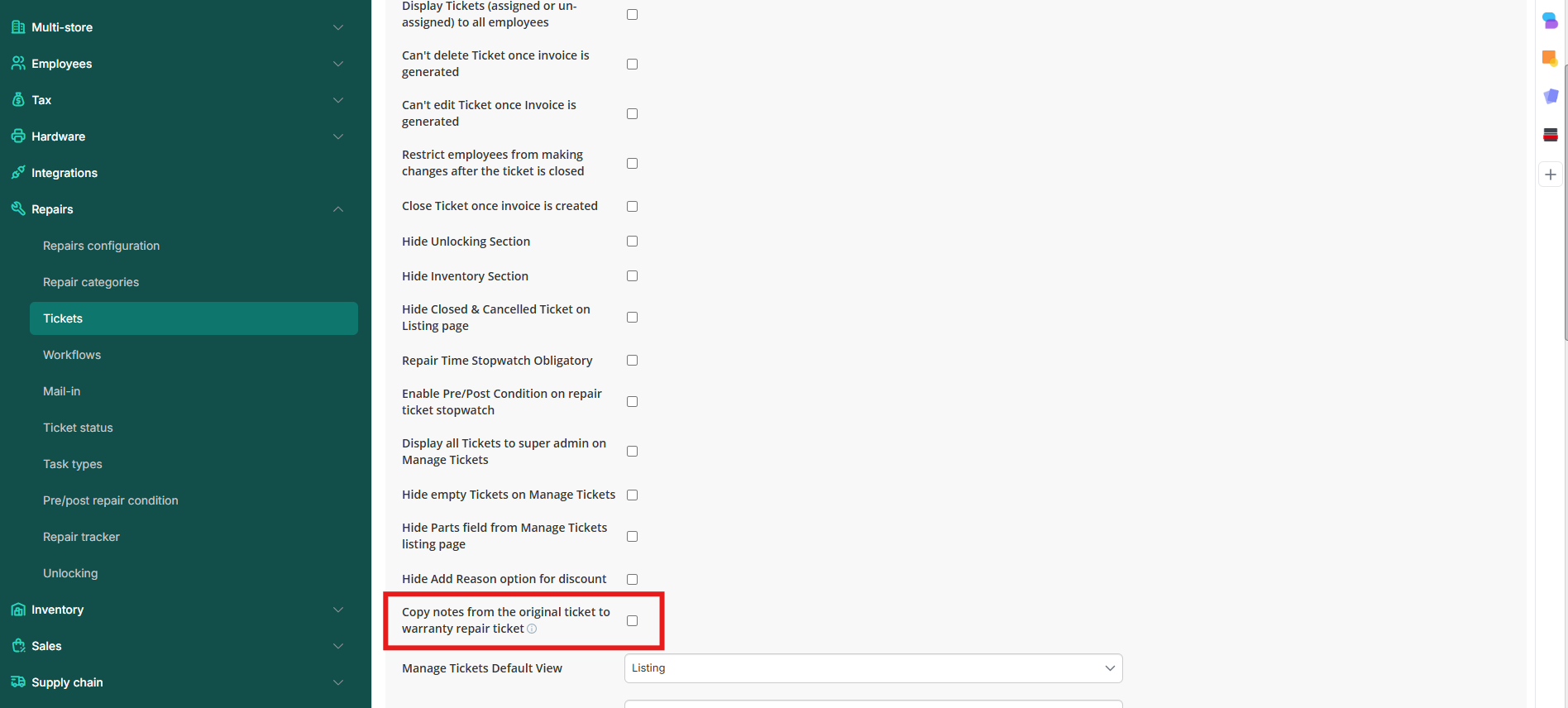Tick Repair Time Stopwatch Obligatory checkbox
The height and width of the screenshot is (708, 1568).
point(632,361)
